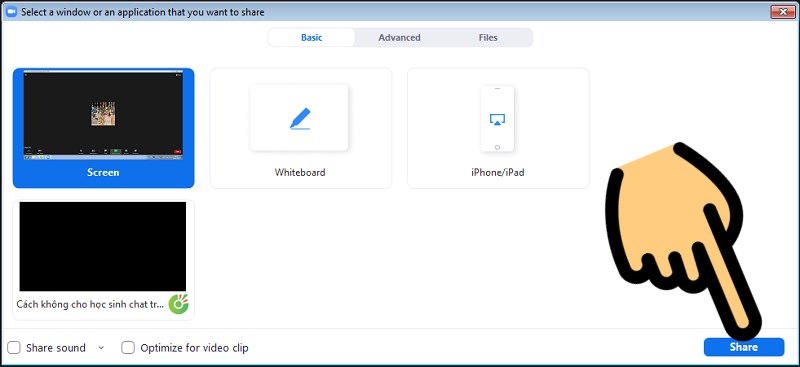Close the share selection dialog
Viewport: 800px width, 367px height.
pyautogui.click(x=783, y=12)
